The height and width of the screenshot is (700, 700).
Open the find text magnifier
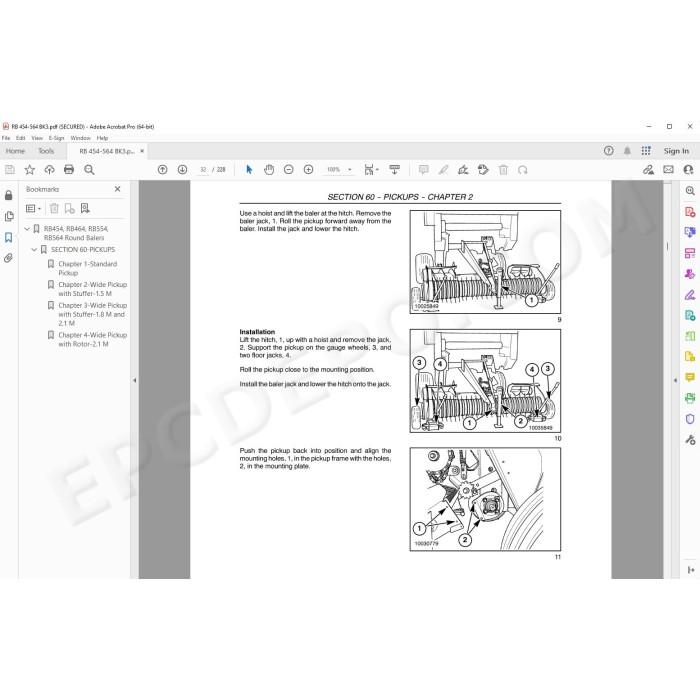[89, 170]
